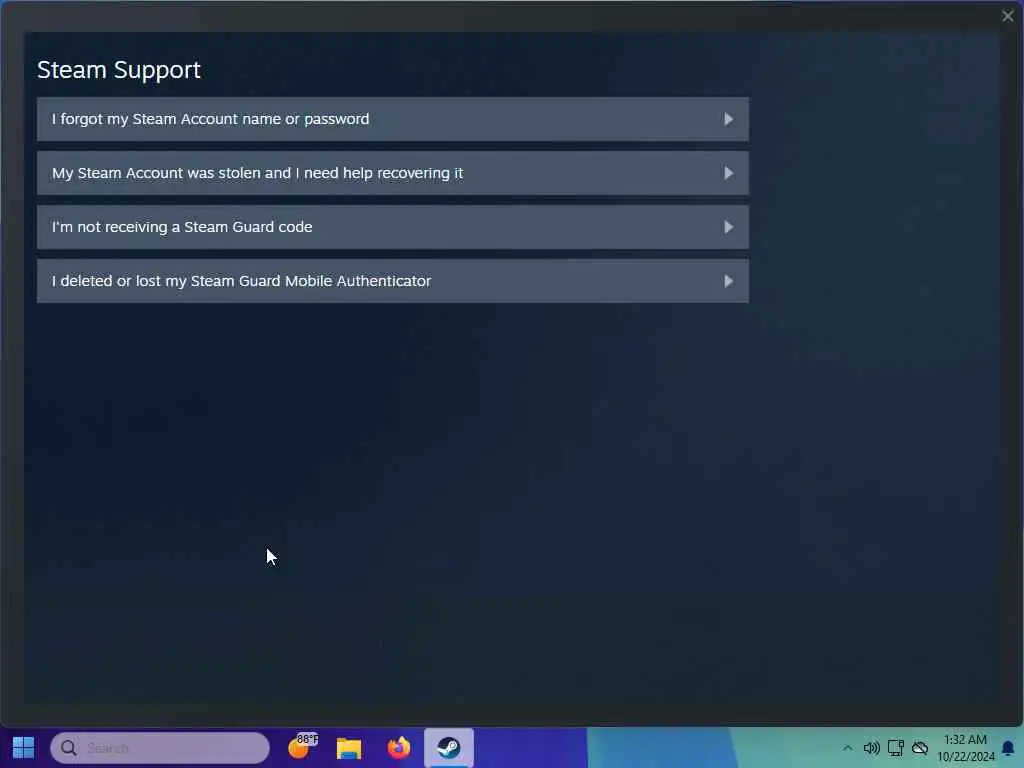Launch Firefox from the taskbar
This screenshot has height=768, width=1024.
[x=398, y=748]
